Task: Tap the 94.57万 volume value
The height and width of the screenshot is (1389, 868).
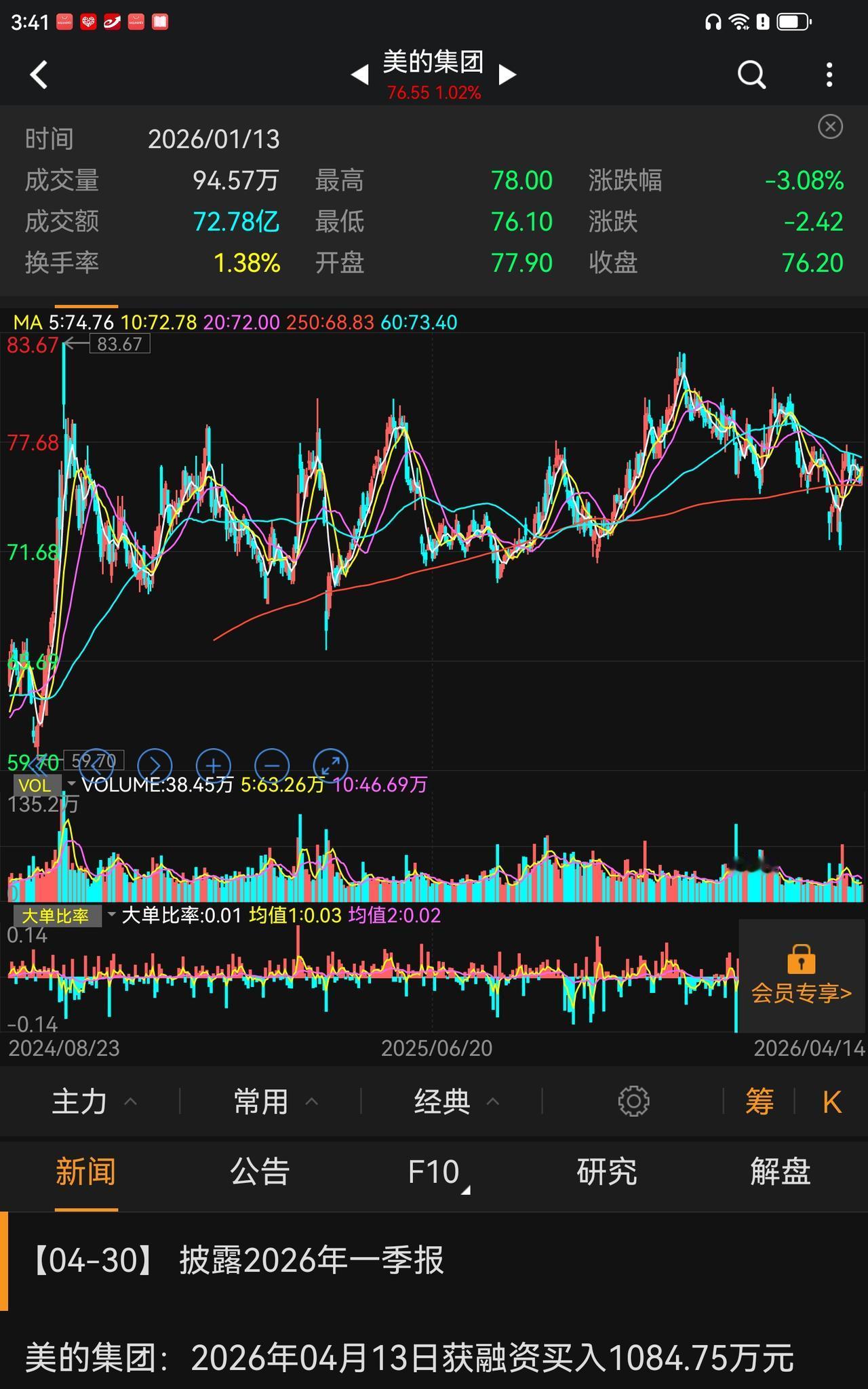Action: click(x=236, y=180)
